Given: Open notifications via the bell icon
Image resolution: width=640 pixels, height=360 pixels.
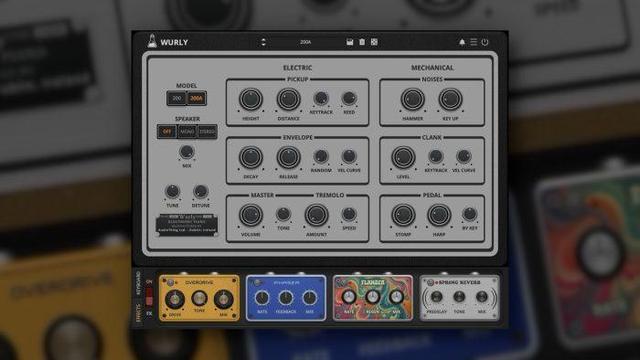Looking at the screenshot, I should [462, 42].
